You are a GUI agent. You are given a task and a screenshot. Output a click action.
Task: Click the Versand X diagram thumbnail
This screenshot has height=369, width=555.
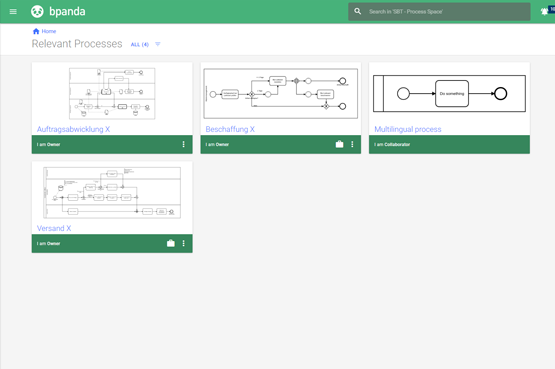[x=112, y=193]
